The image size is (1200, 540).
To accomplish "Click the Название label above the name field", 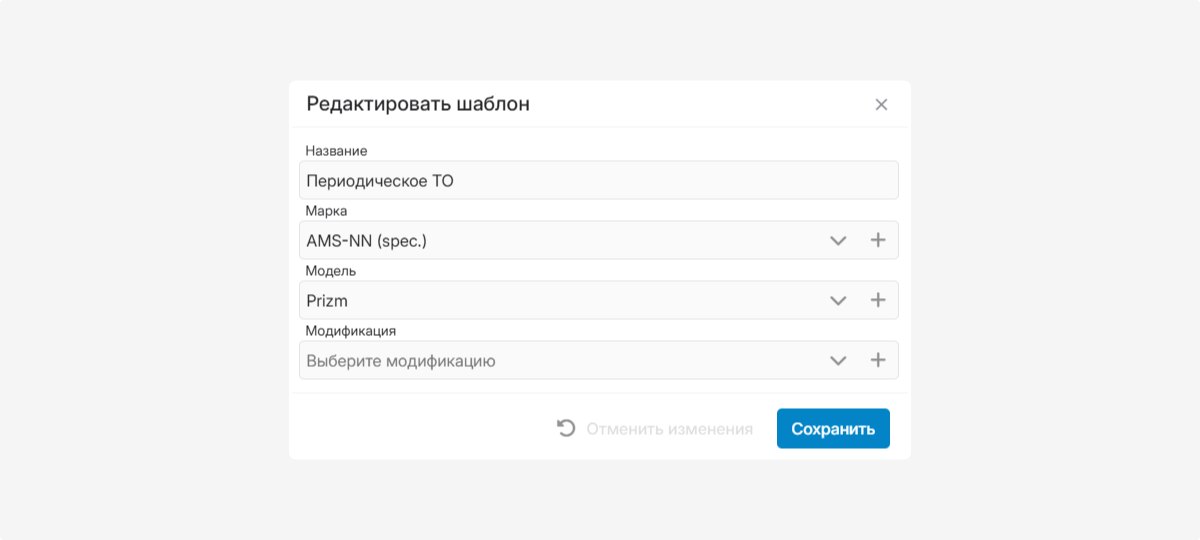I will 336,151.
